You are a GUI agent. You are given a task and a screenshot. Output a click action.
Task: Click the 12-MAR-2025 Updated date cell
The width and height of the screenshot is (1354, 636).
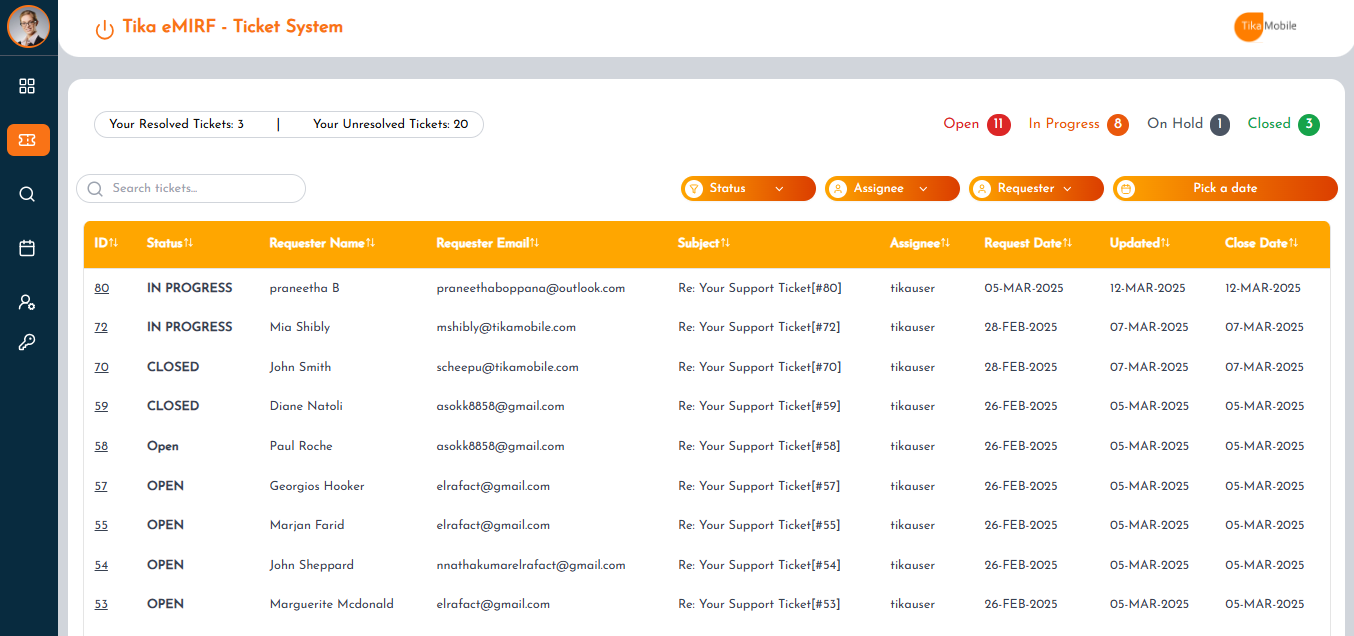(1148, 288)
